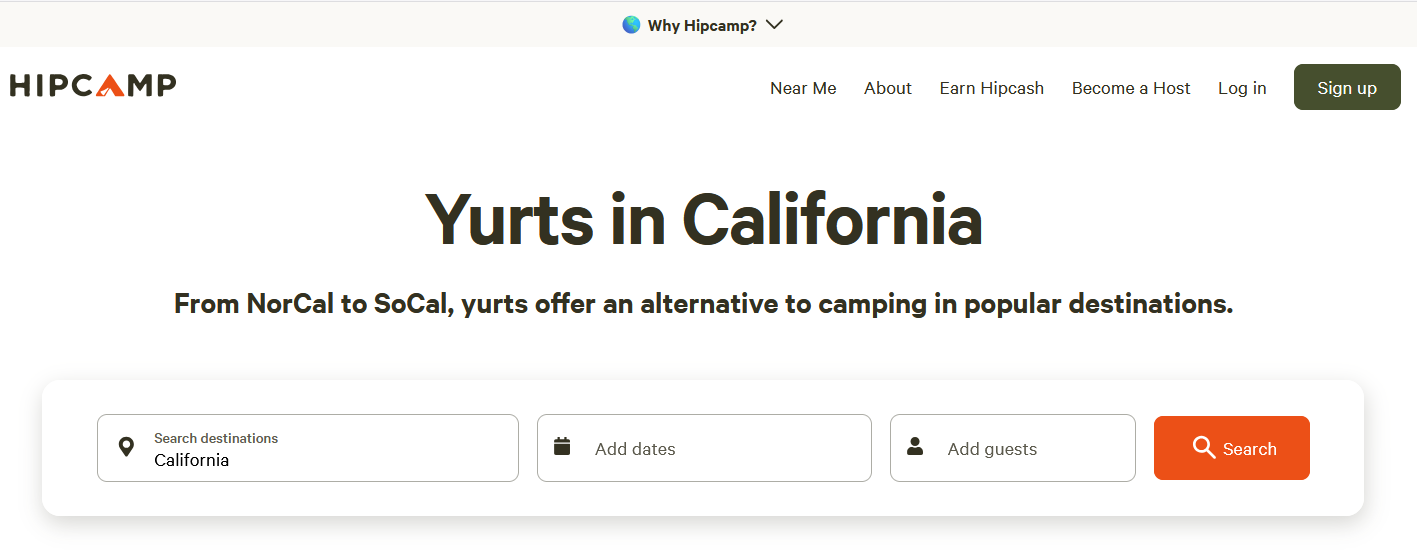This screenshot has height=556, width=1417.
Task: Select Become a Host
Action: click(1131, 88)
